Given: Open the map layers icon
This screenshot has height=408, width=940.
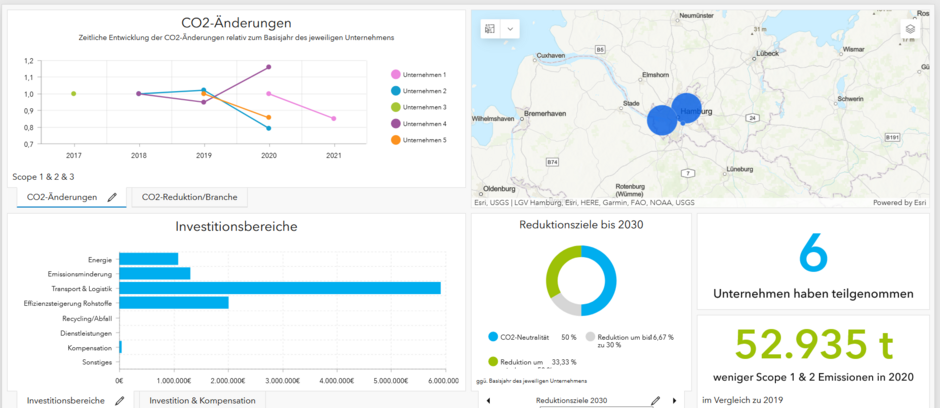Looking at the screenshot, I should (910, 29).
